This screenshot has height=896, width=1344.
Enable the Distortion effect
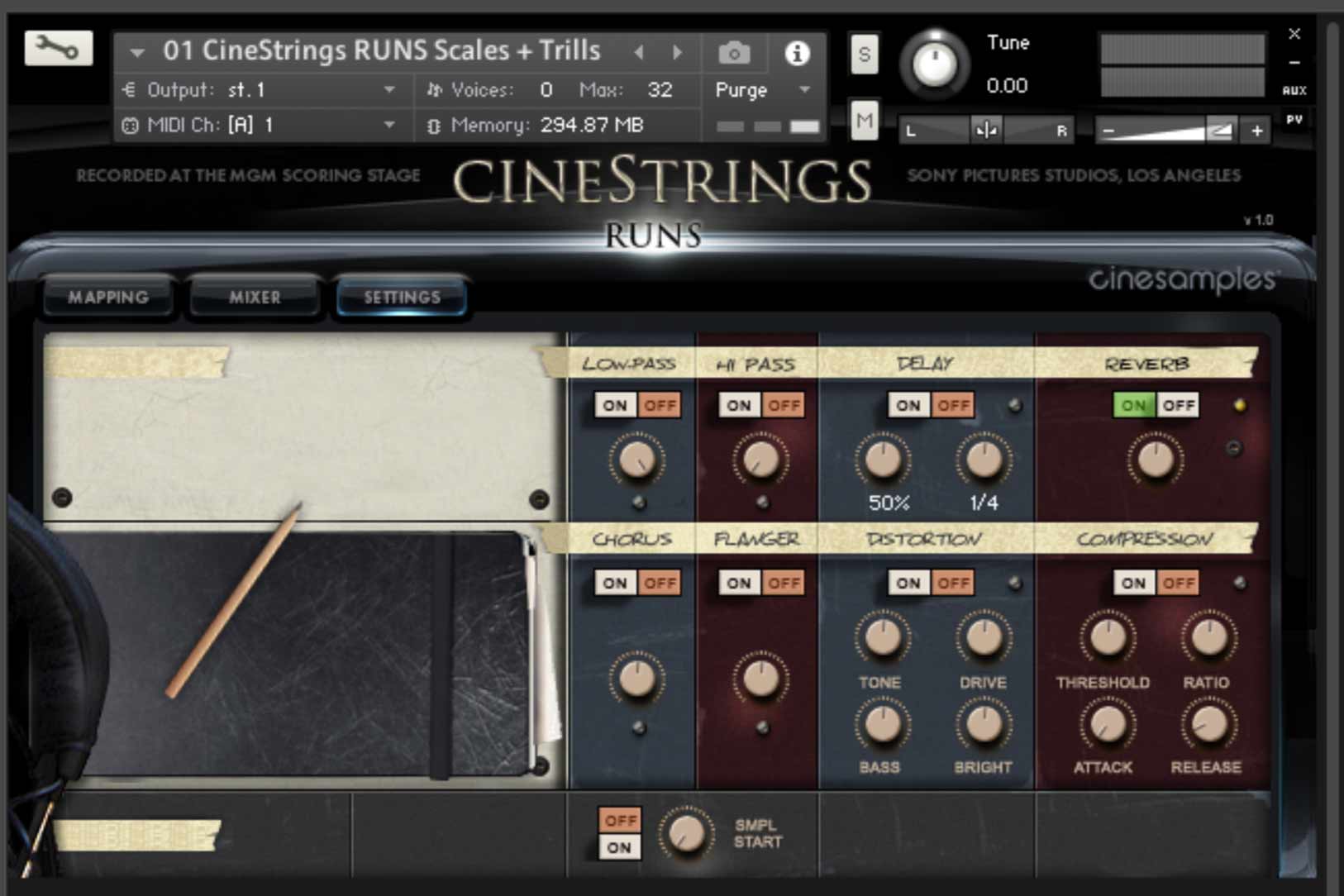click(907, 583)
